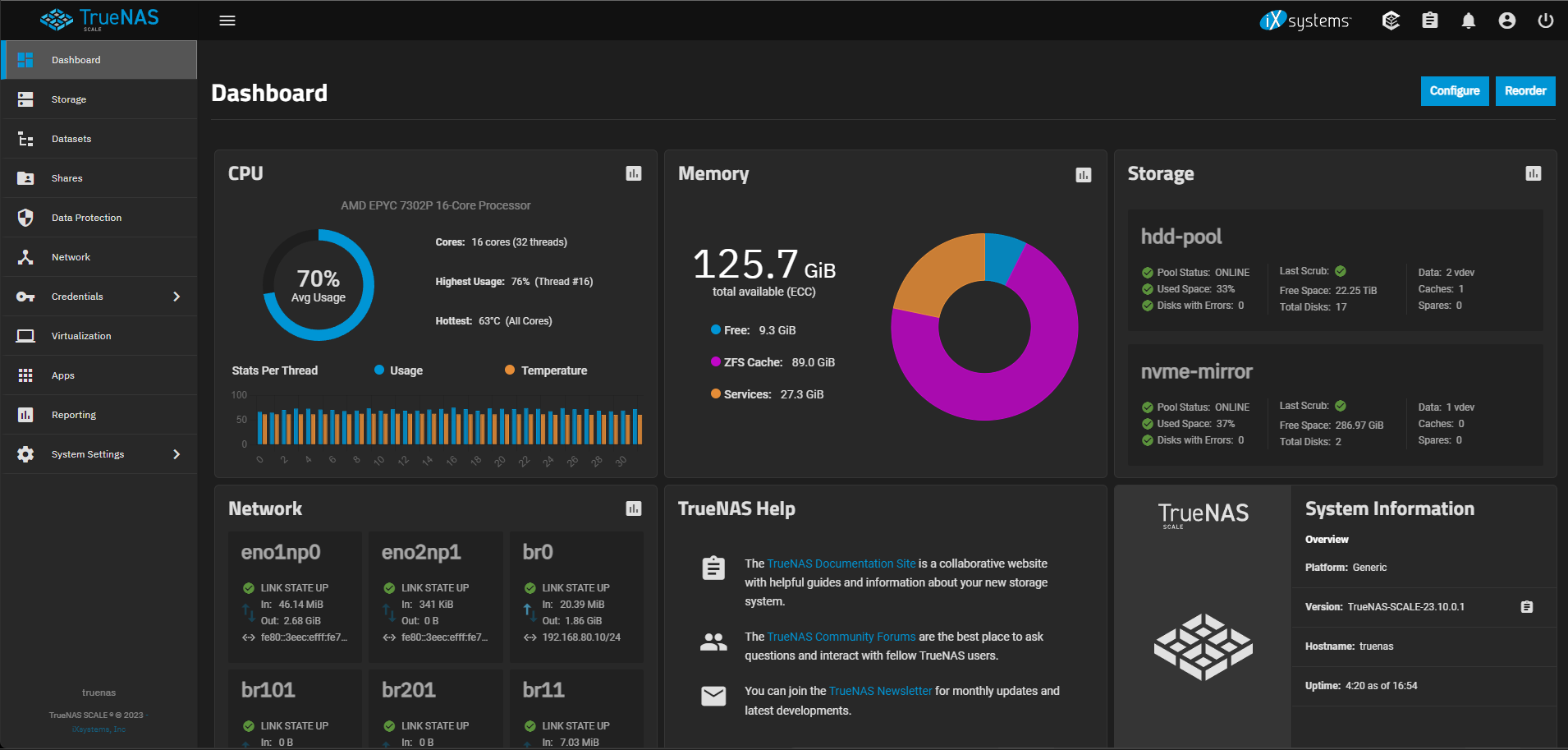Screen dimensions: 1568x750
Task: Select the br11 interface card title
Action: 543,690
